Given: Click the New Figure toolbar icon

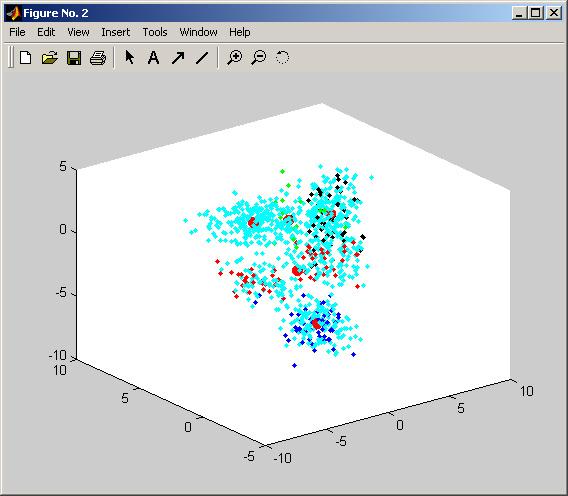Looking at the screenshot, I should [25, 58].
